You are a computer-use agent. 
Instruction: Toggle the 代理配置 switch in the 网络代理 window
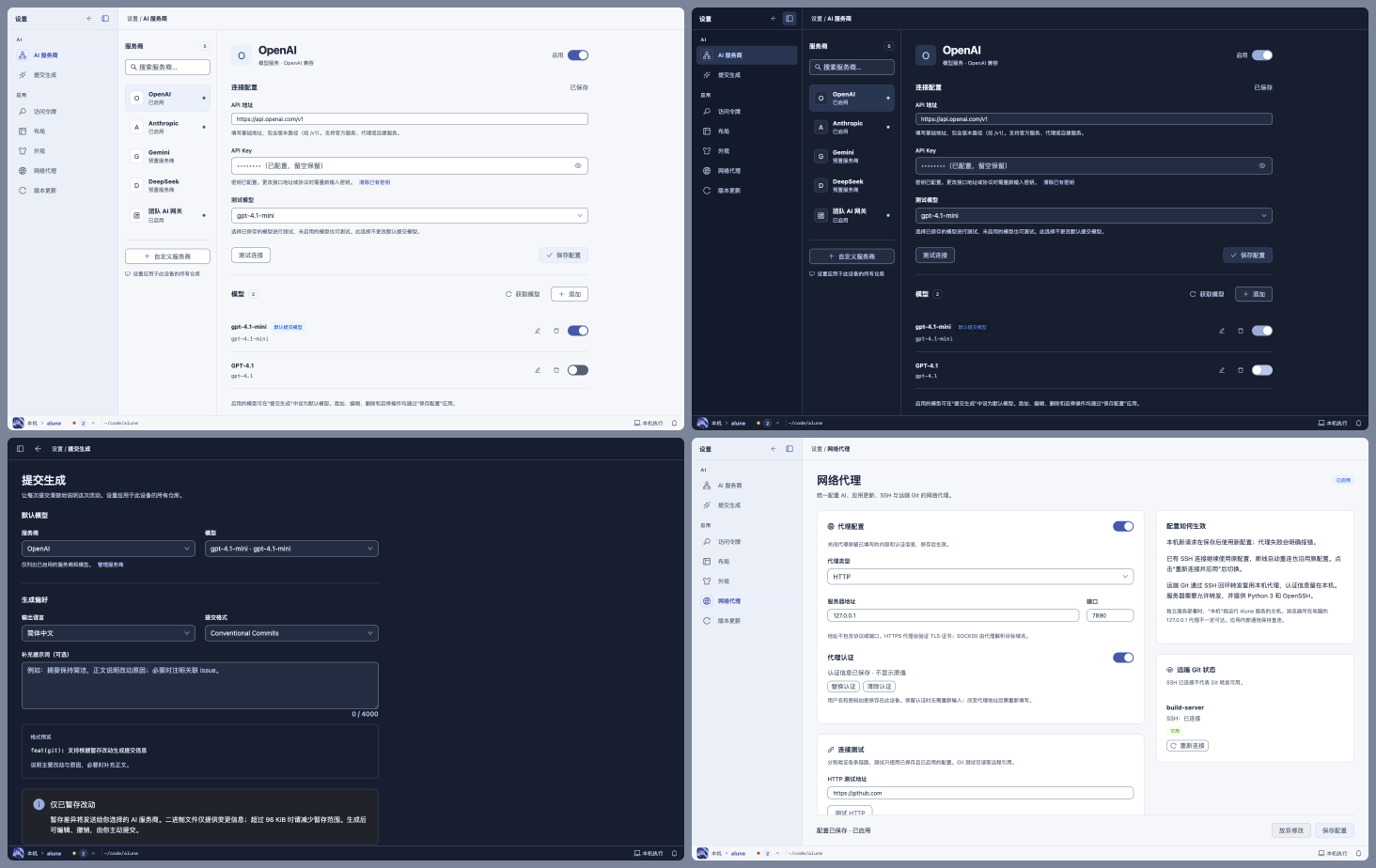click(x=1123, y=526)
